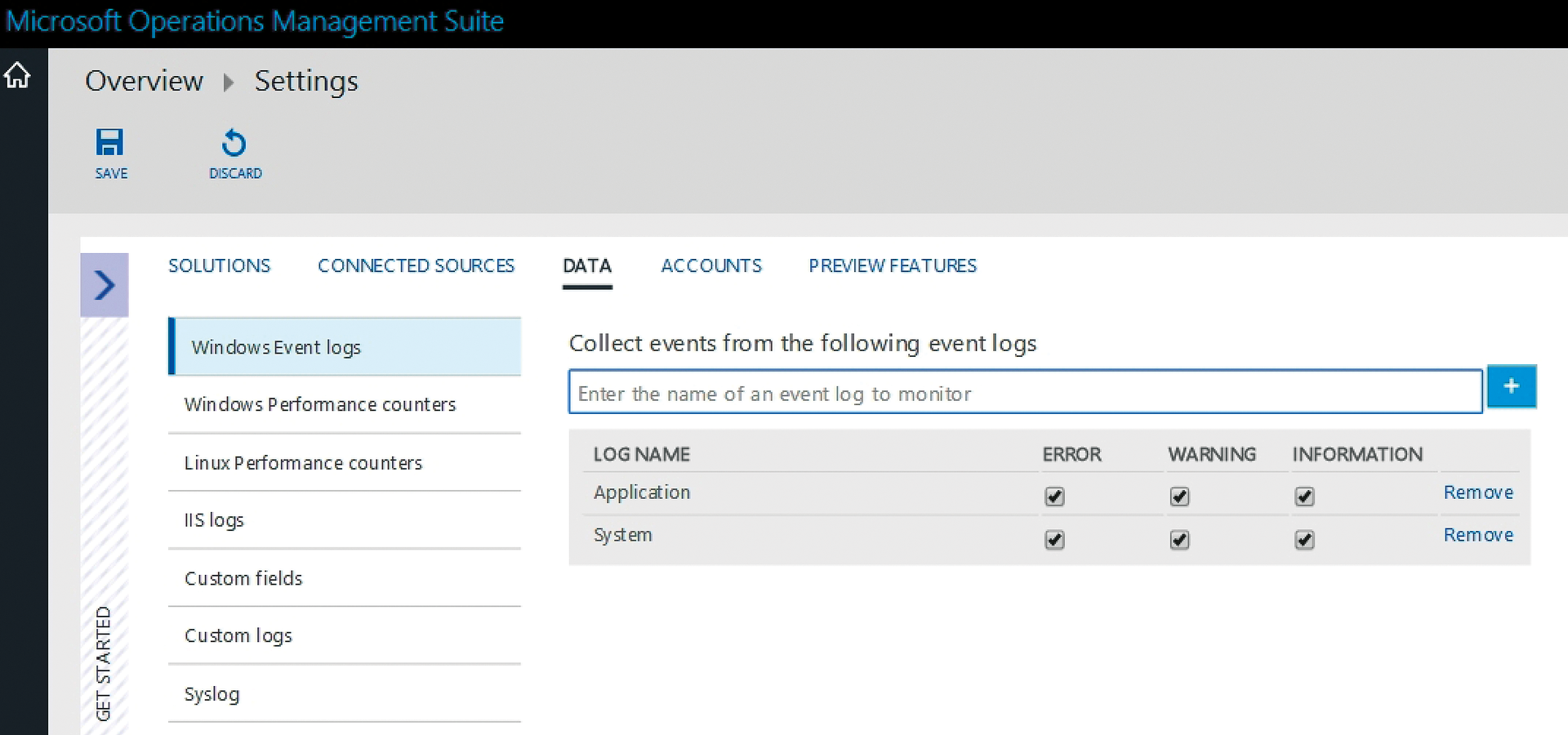Open the Solutions tab

point(219,265)
